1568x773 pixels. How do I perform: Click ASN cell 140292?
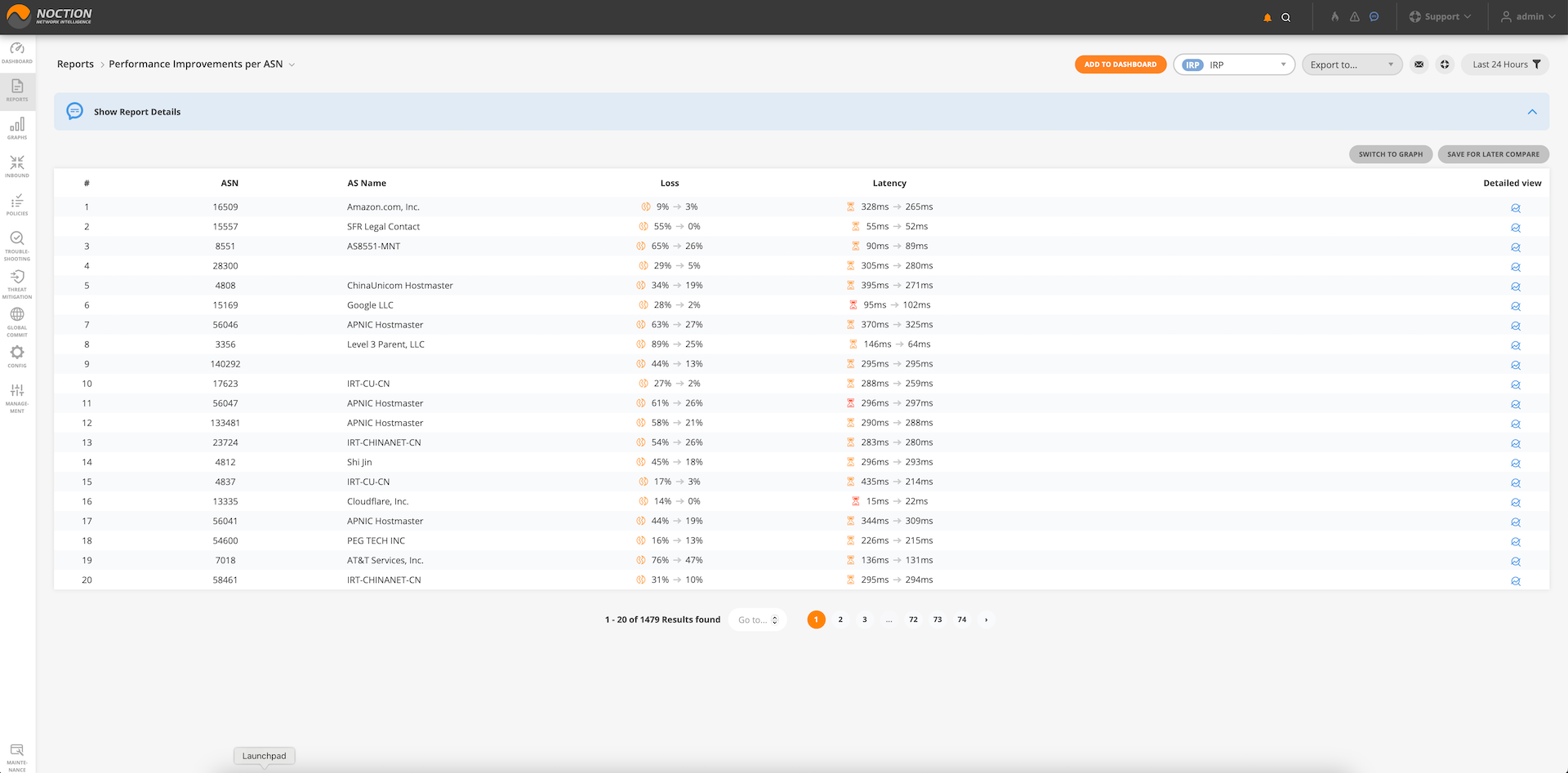click(225, 364)
